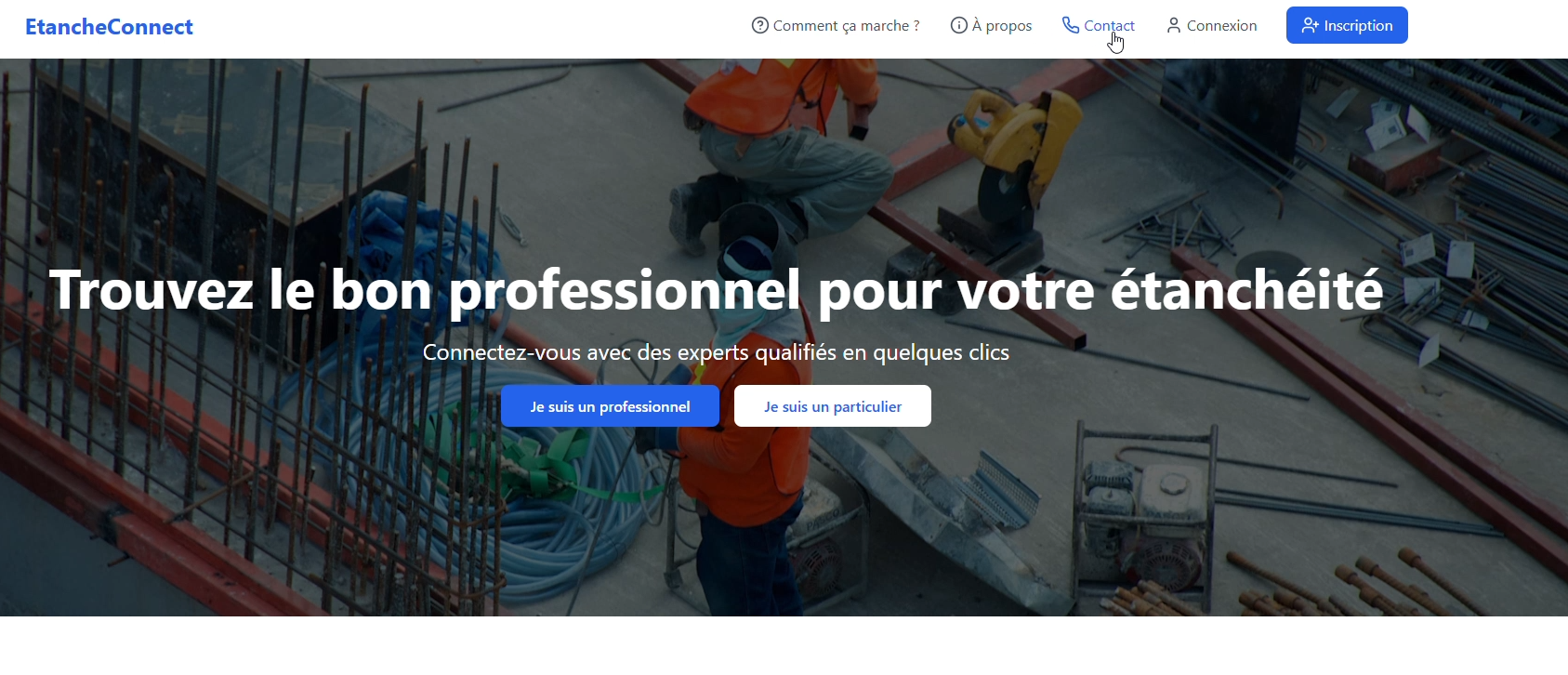Open the Contact page link
The height and width of the screenshot is (675, 1568).
1099,25
